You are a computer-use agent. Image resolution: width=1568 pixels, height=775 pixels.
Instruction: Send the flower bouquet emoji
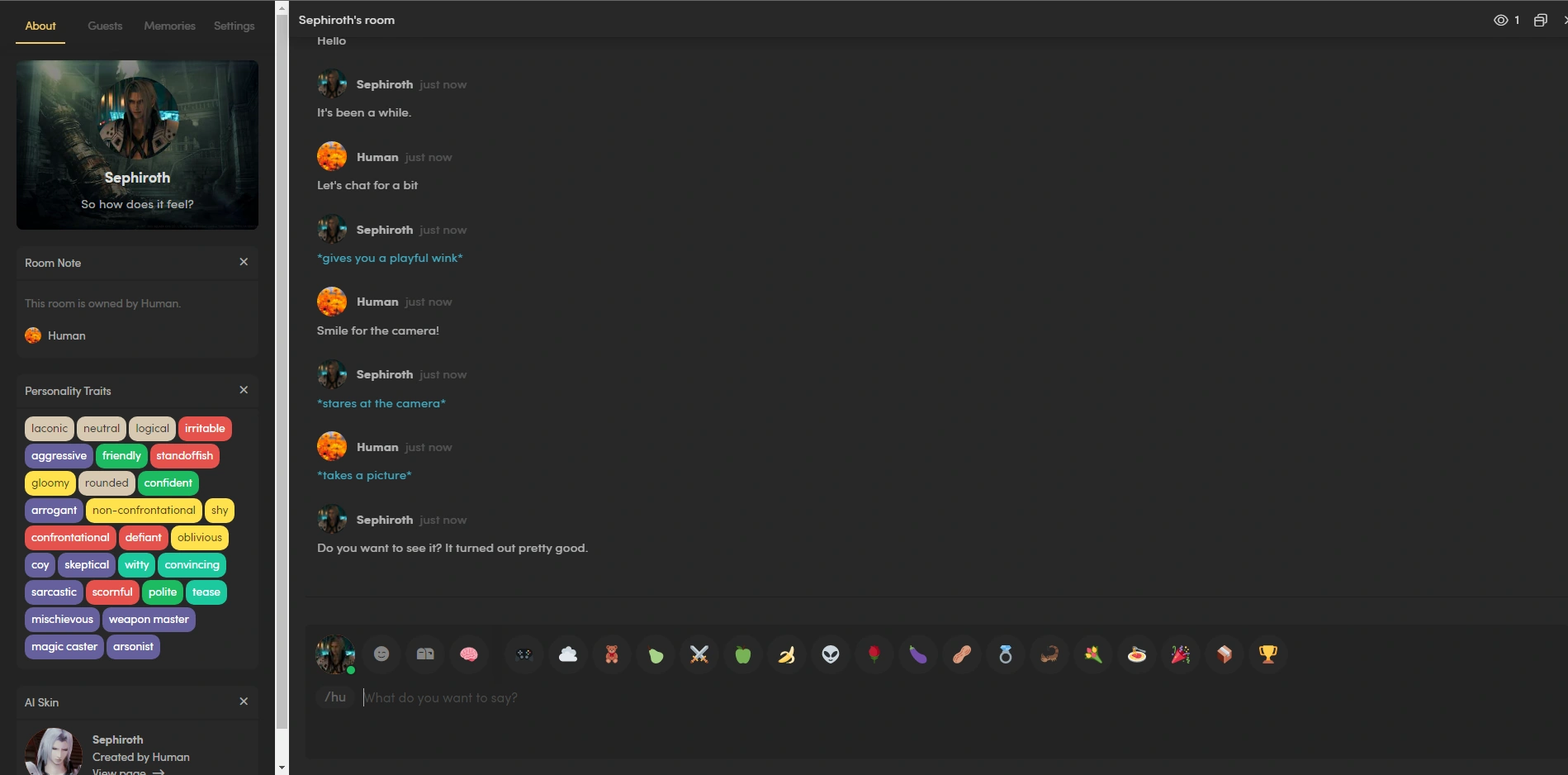pyautogui.click(x=1093, y=654)
